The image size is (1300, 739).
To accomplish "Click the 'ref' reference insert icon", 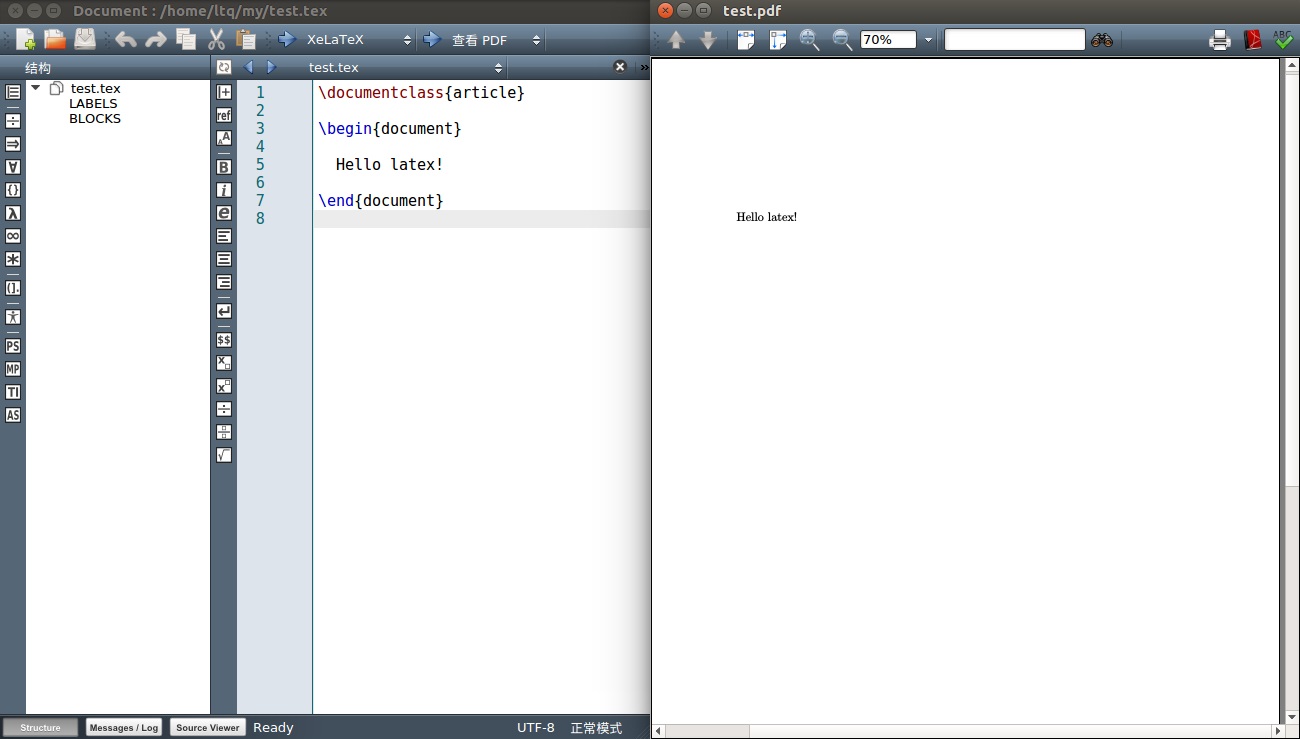I will pos(224,115).
